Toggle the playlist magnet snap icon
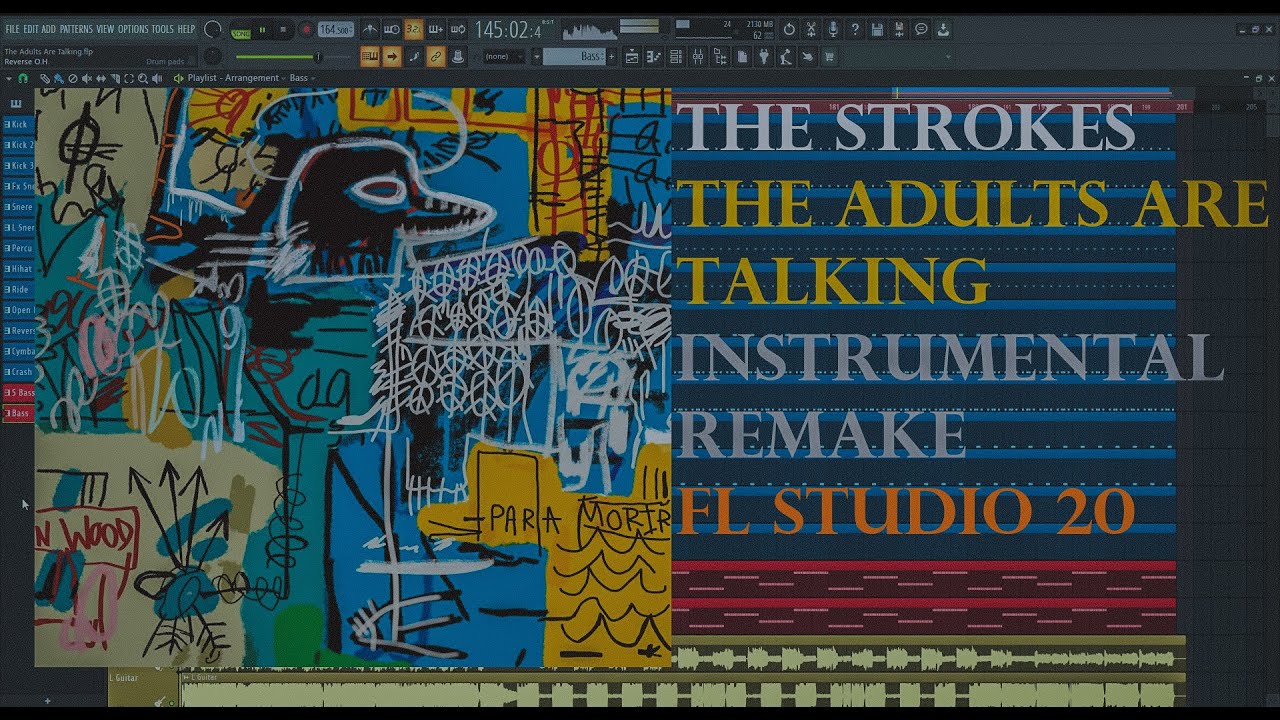 (x=23, y=78)
